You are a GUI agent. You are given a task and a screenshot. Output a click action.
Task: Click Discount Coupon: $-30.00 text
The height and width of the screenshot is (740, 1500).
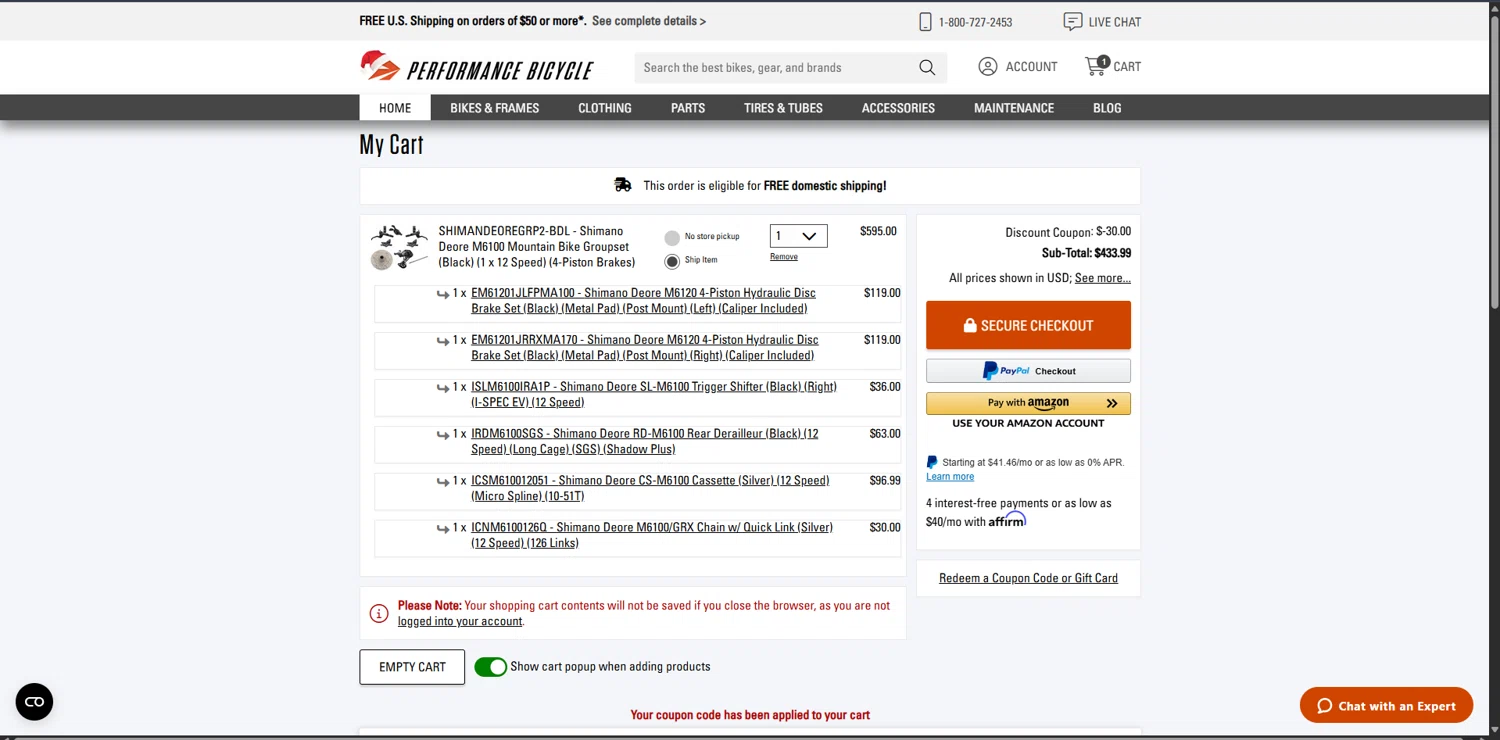coord(1068,232)
